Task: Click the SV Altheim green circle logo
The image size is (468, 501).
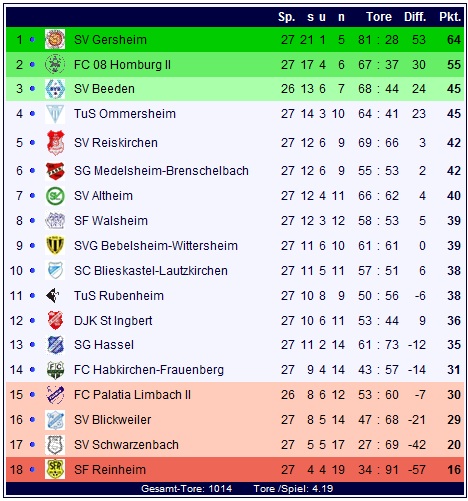Action: (x=55, y=196)
